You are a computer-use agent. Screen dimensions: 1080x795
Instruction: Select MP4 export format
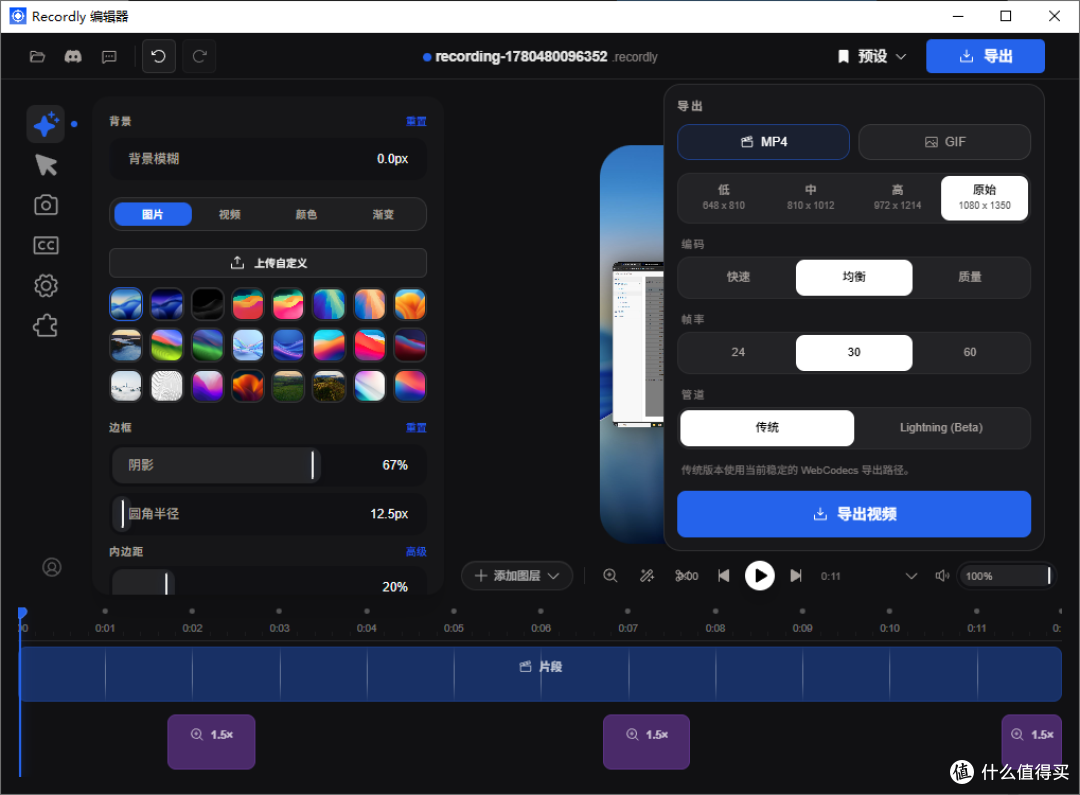pyautogui.click(x=763, y=142)
